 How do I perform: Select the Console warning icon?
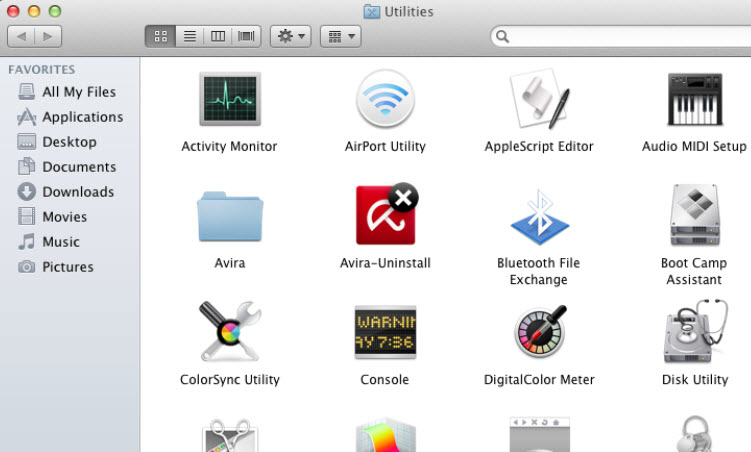coord(385,332)
